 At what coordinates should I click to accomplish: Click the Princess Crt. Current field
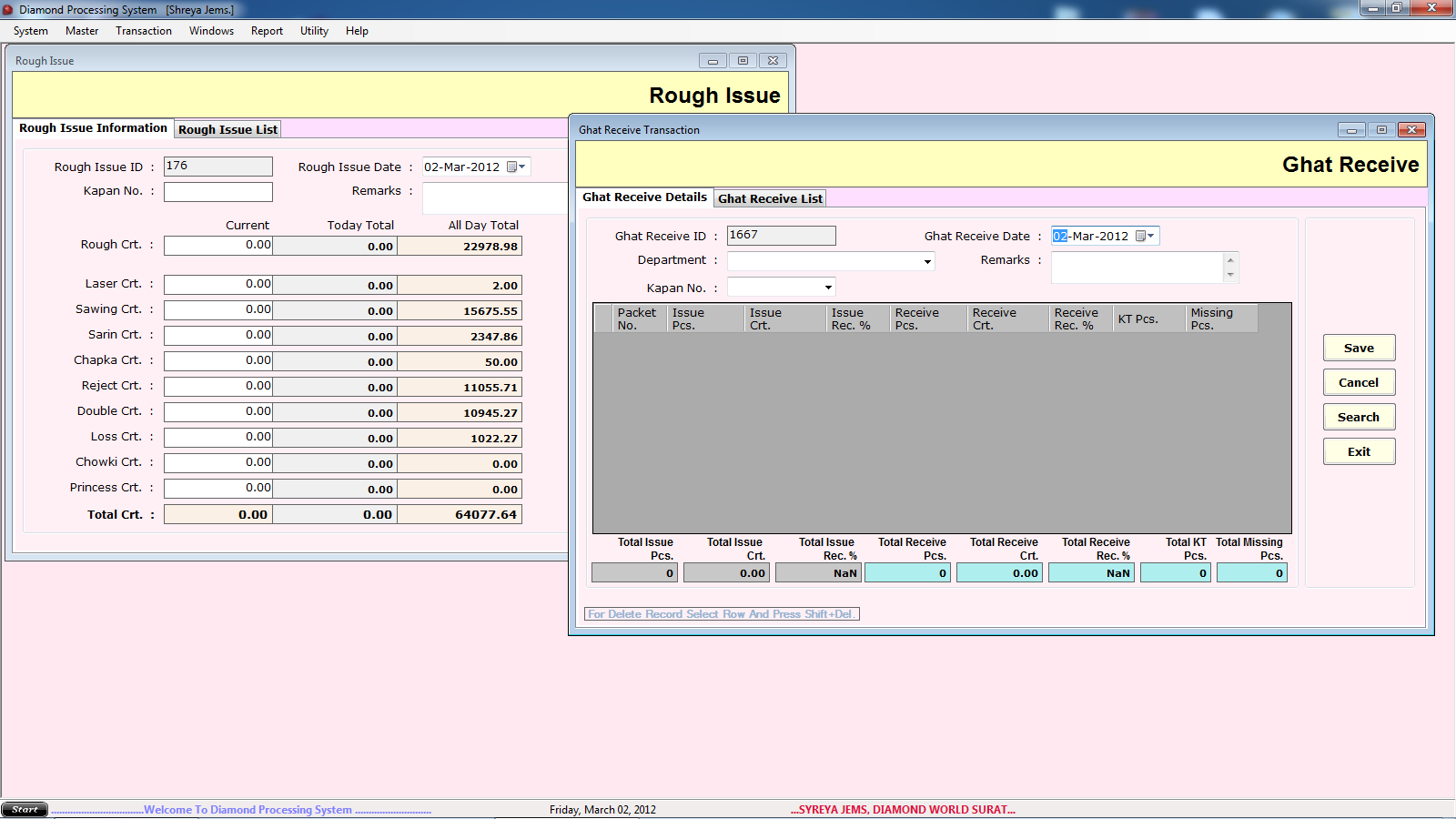(x=218, y=488)
